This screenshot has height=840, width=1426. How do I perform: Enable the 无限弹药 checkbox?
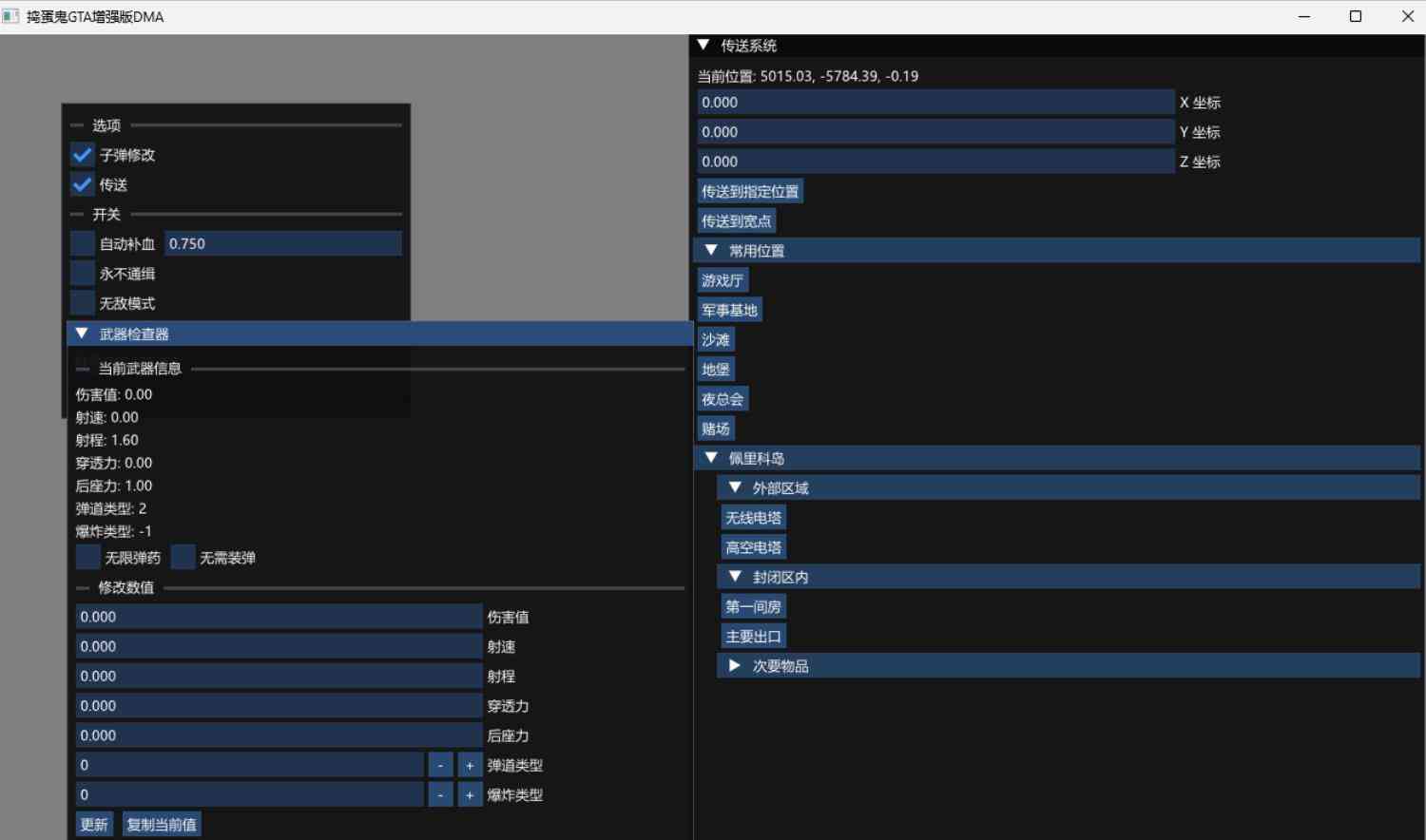point(87,557)
